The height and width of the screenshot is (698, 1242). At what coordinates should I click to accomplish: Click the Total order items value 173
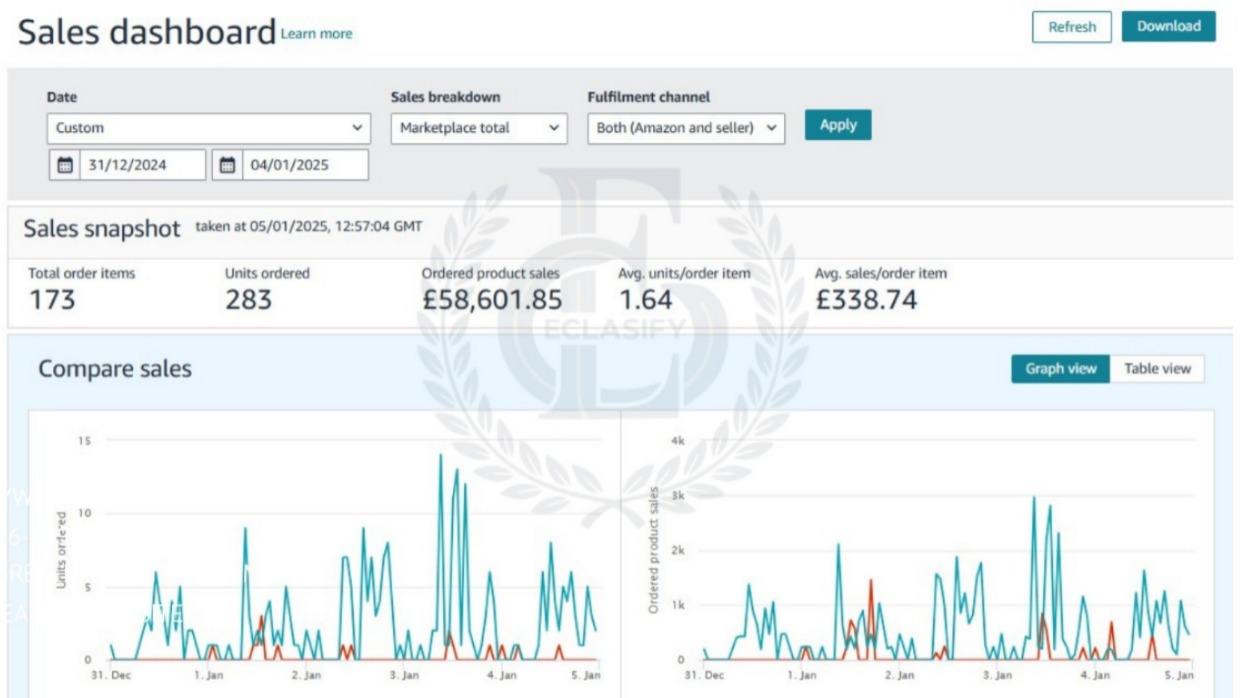(x=52, y=299)
